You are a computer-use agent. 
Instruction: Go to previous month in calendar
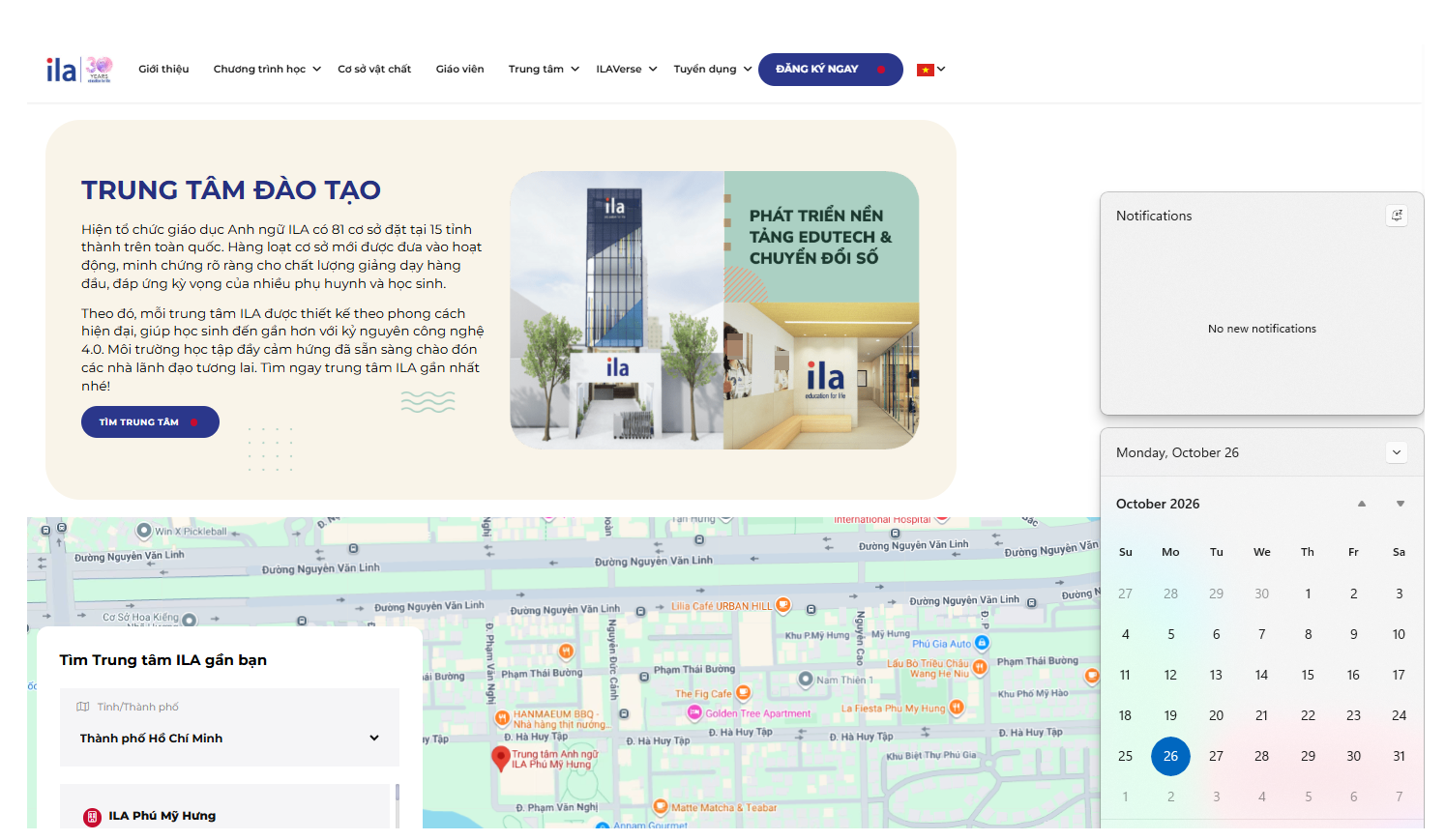1362,504
